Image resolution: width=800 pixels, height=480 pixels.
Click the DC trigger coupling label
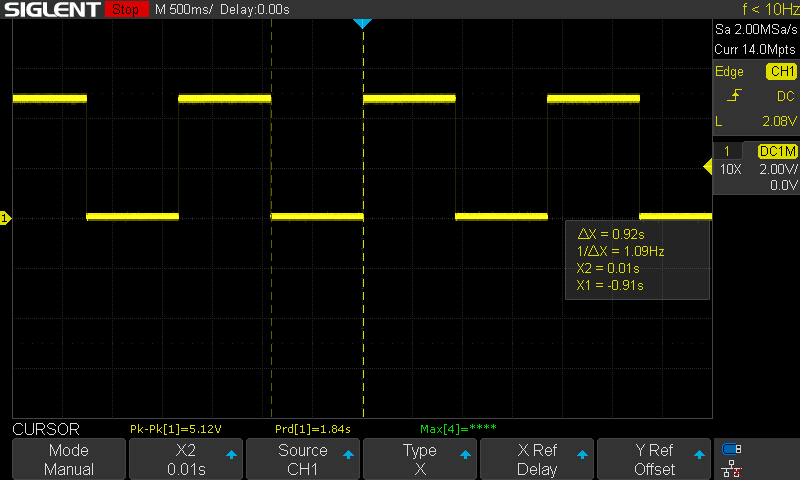(x=786, y=96)
